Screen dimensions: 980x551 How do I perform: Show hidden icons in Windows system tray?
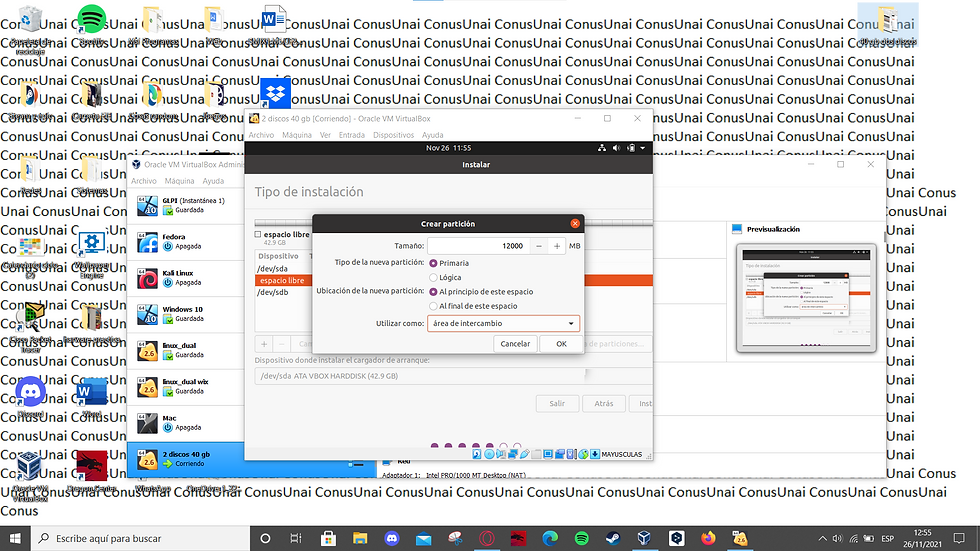click(x=822, y=539)
